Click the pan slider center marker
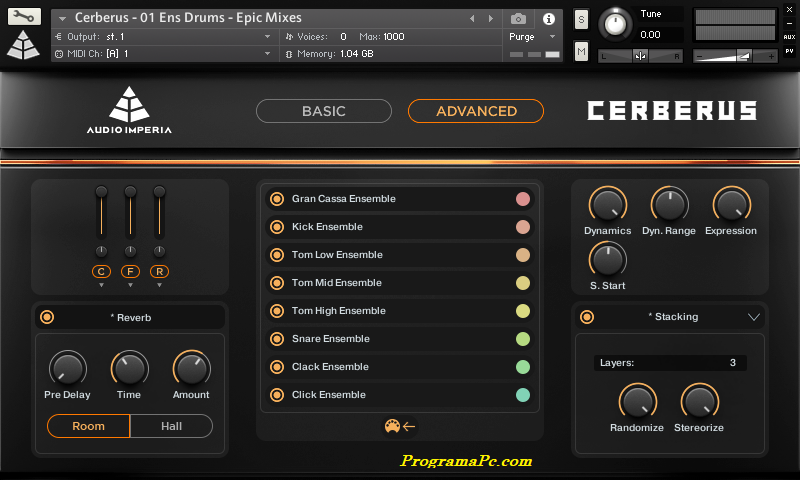Image resolution: width=800 pixels, height=480 pixels. point(640,56)
